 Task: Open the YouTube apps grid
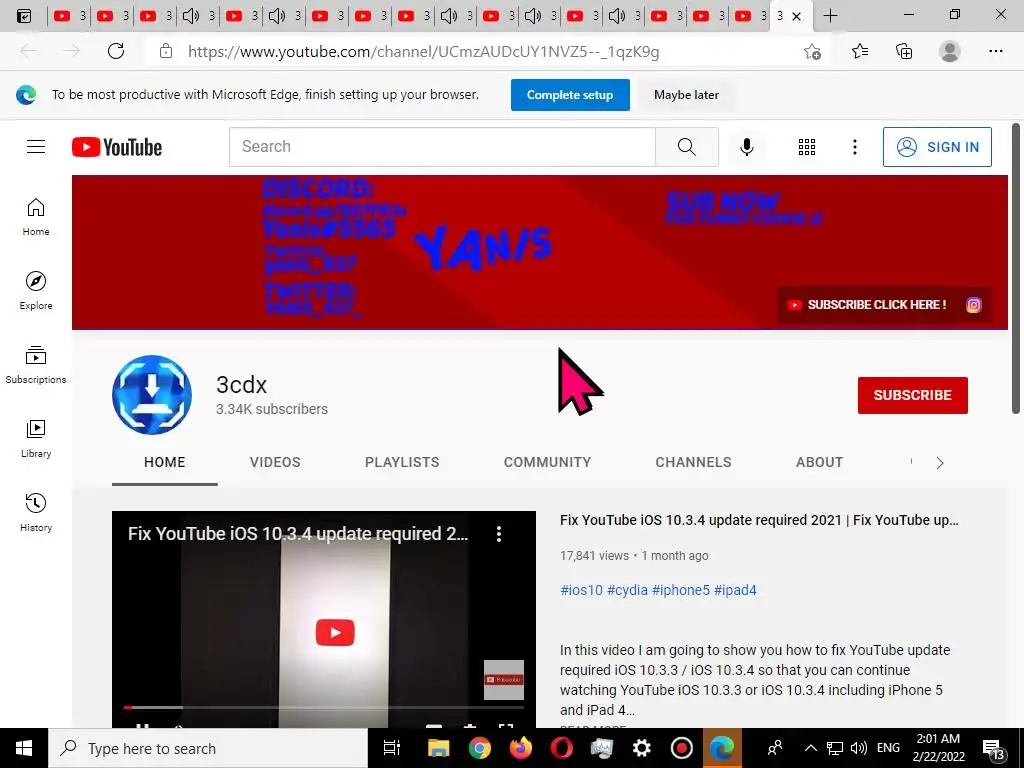pos(807,147)
